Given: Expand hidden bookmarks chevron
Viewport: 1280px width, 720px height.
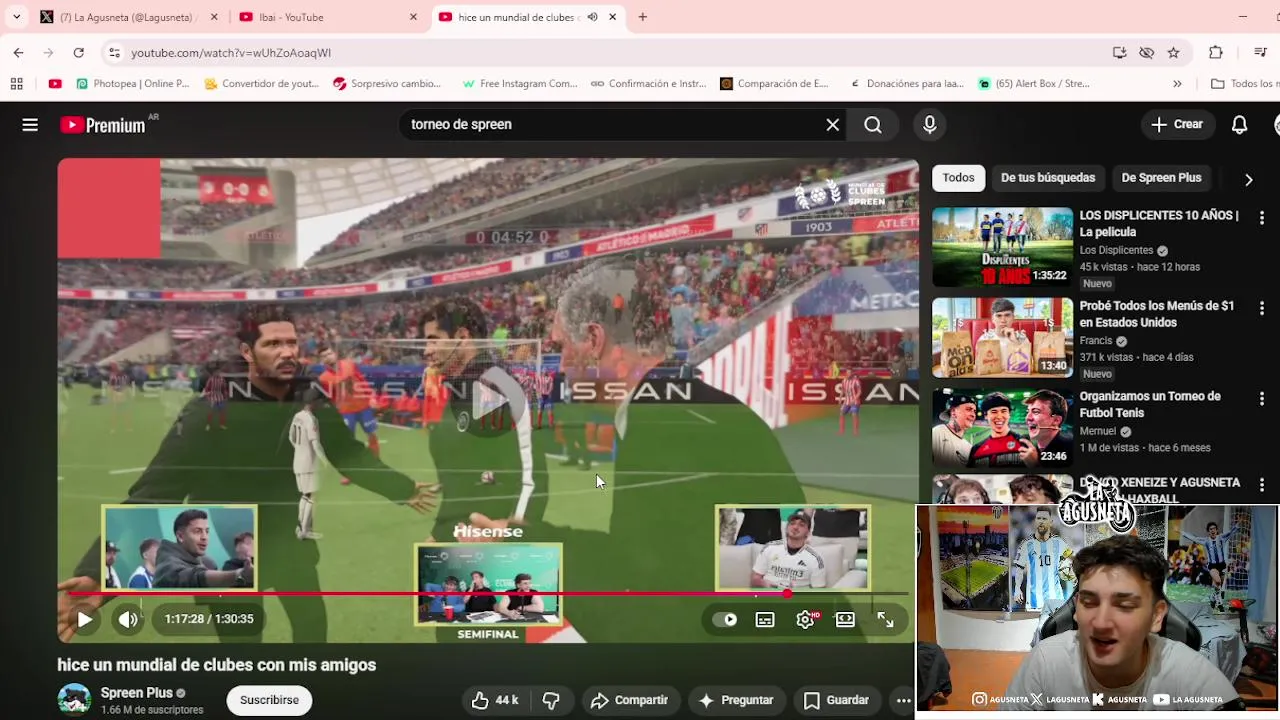Looking at the screenshot, I should [1177, 84].
